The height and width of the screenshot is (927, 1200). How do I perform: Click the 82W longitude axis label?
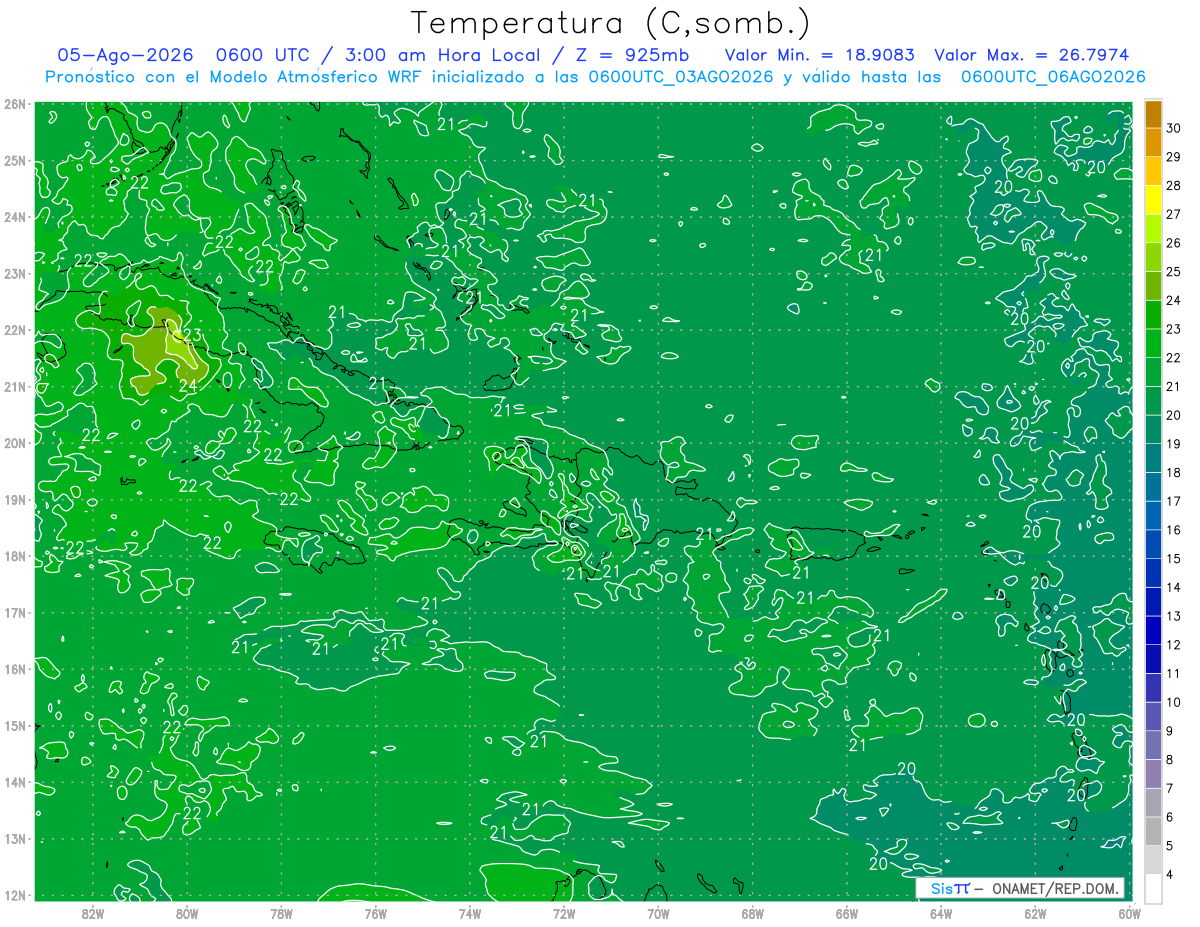pyautogui.click(x=93, y=913)
